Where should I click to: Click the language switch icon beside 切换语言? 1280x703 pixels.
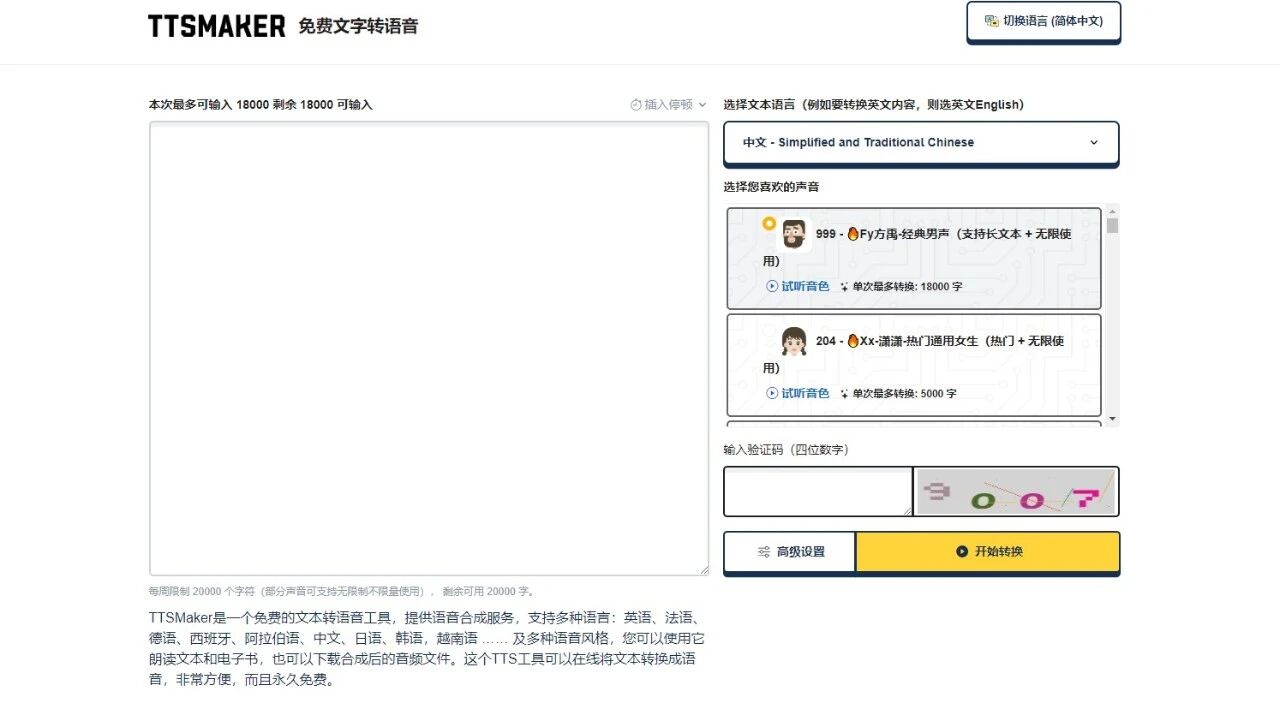990,20
